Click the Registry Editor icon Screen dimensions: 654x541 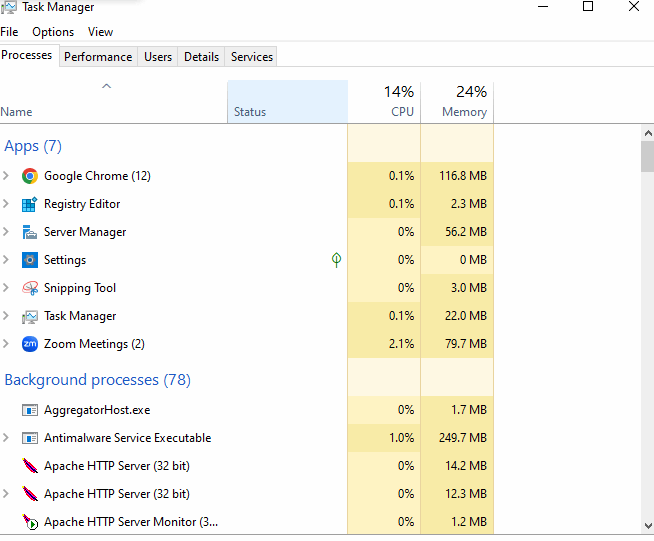click(x=30, y=204)
